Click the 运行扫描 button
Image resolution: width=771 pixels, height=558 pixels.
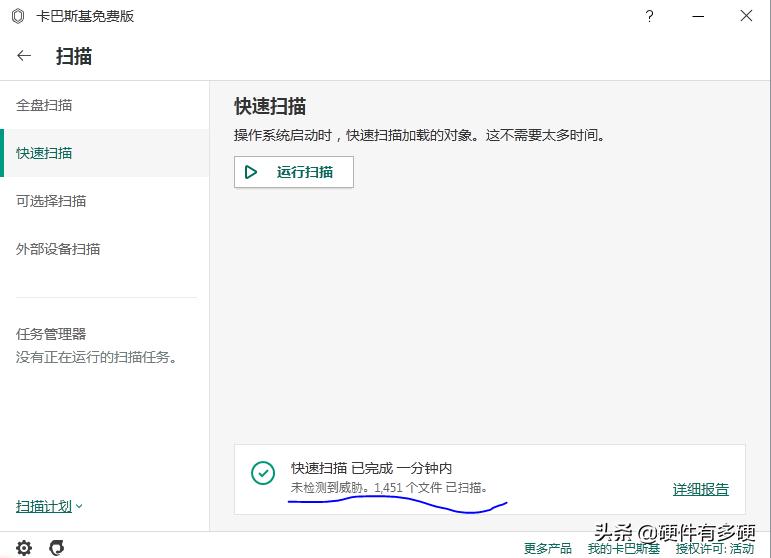tap(294, 172)
